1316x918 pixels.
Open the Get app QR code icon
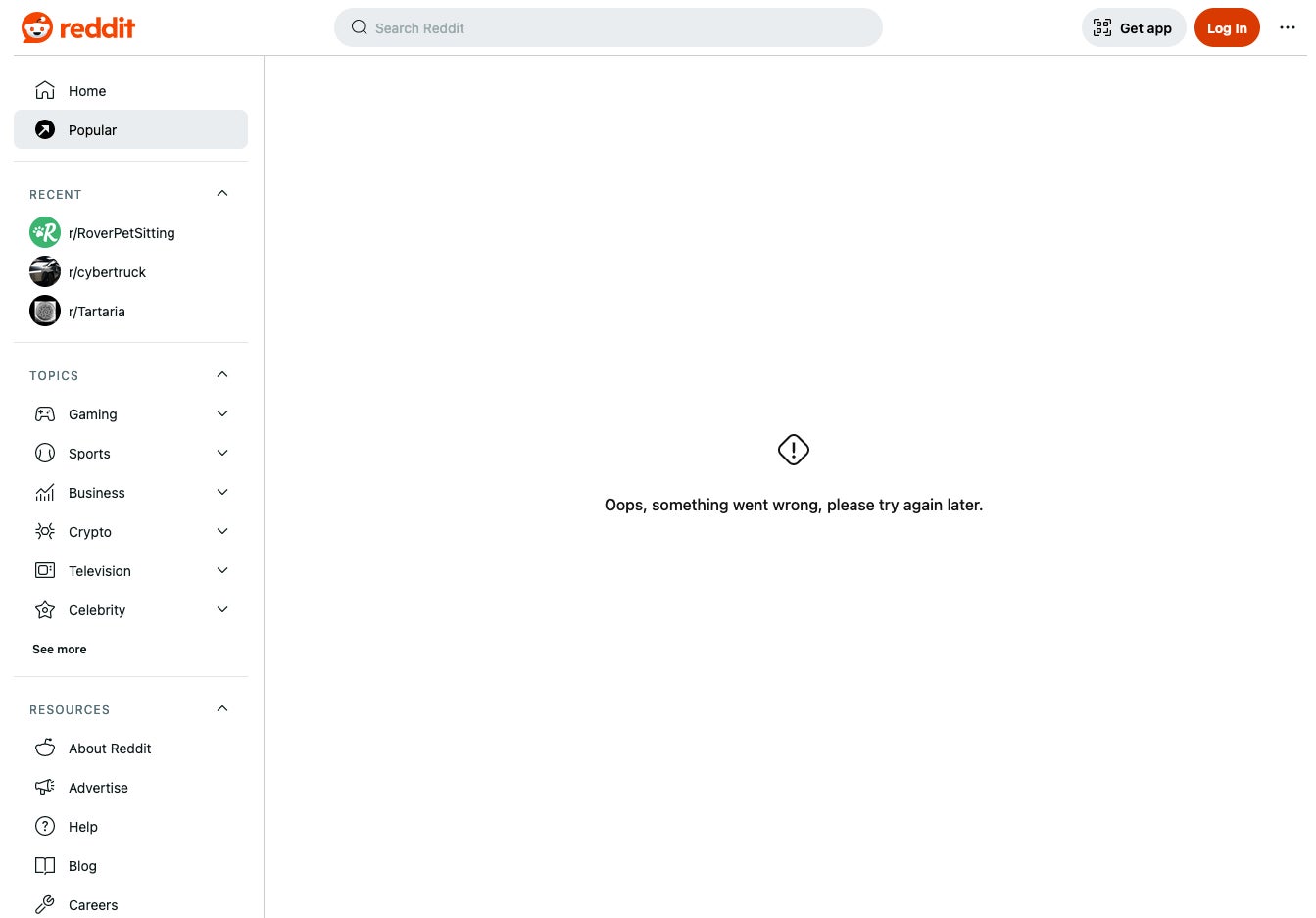tap(1102, 27)
